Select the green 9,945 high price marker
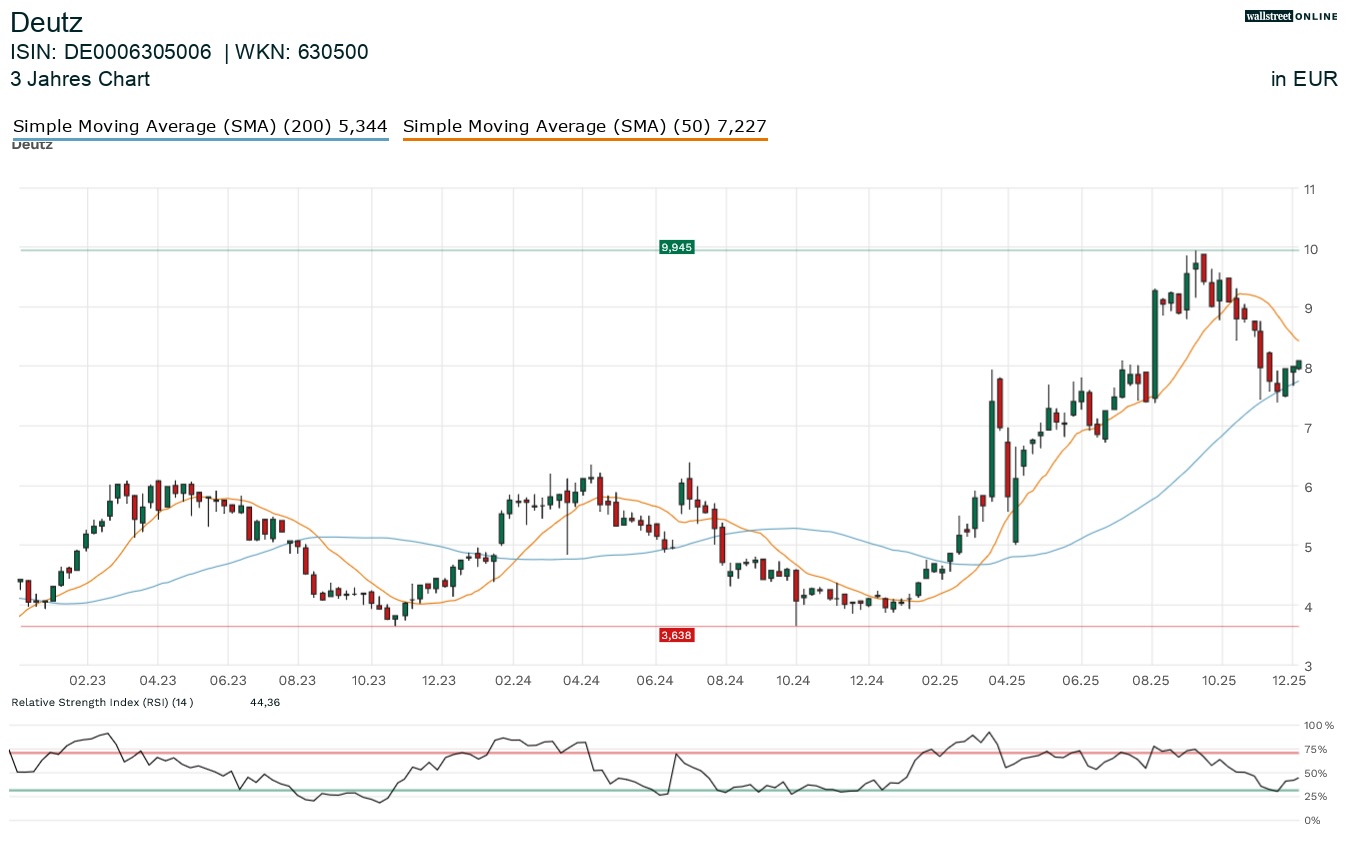This screenshot has width=1349, height=848. pos(677,247)
